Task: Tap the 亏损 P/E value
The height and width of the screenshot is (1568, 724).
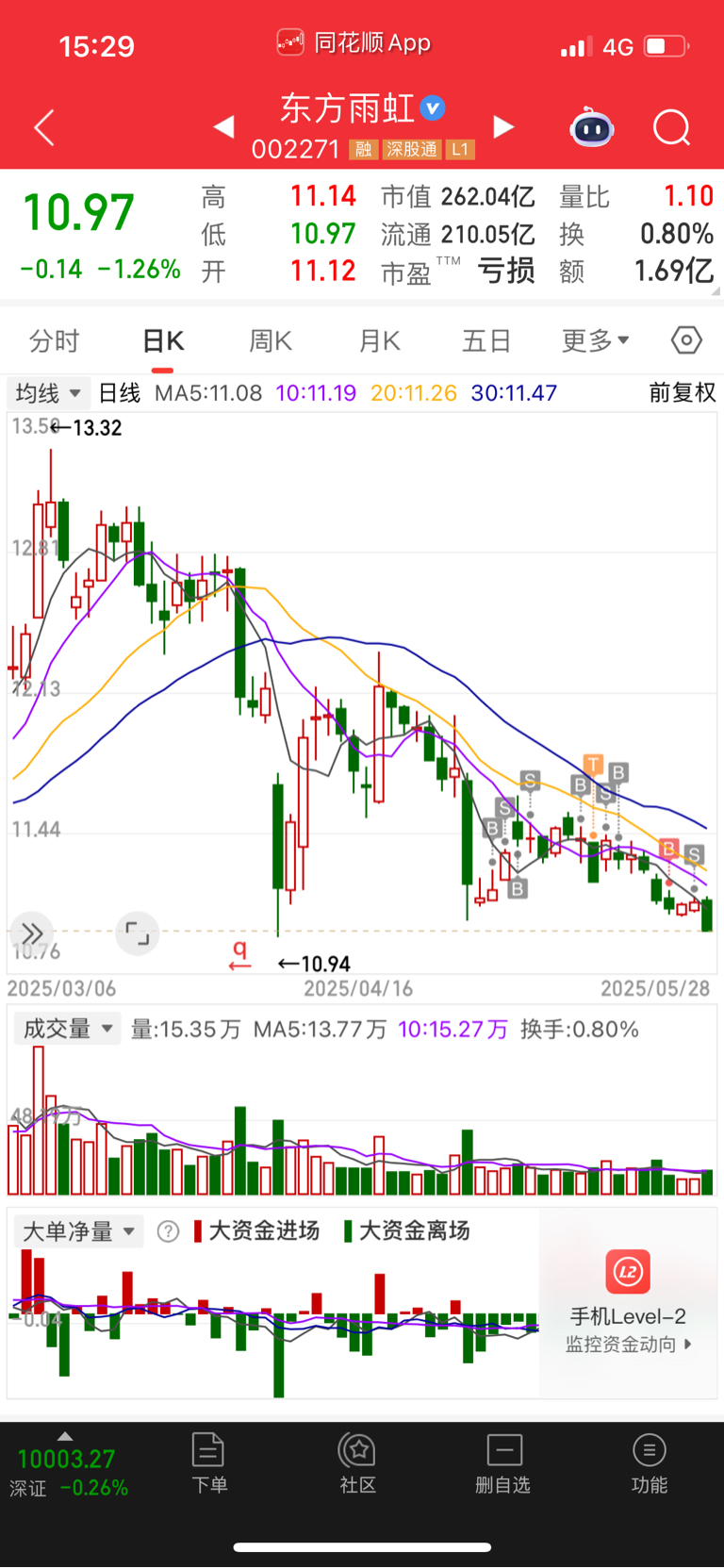Action: pos(507,272)
